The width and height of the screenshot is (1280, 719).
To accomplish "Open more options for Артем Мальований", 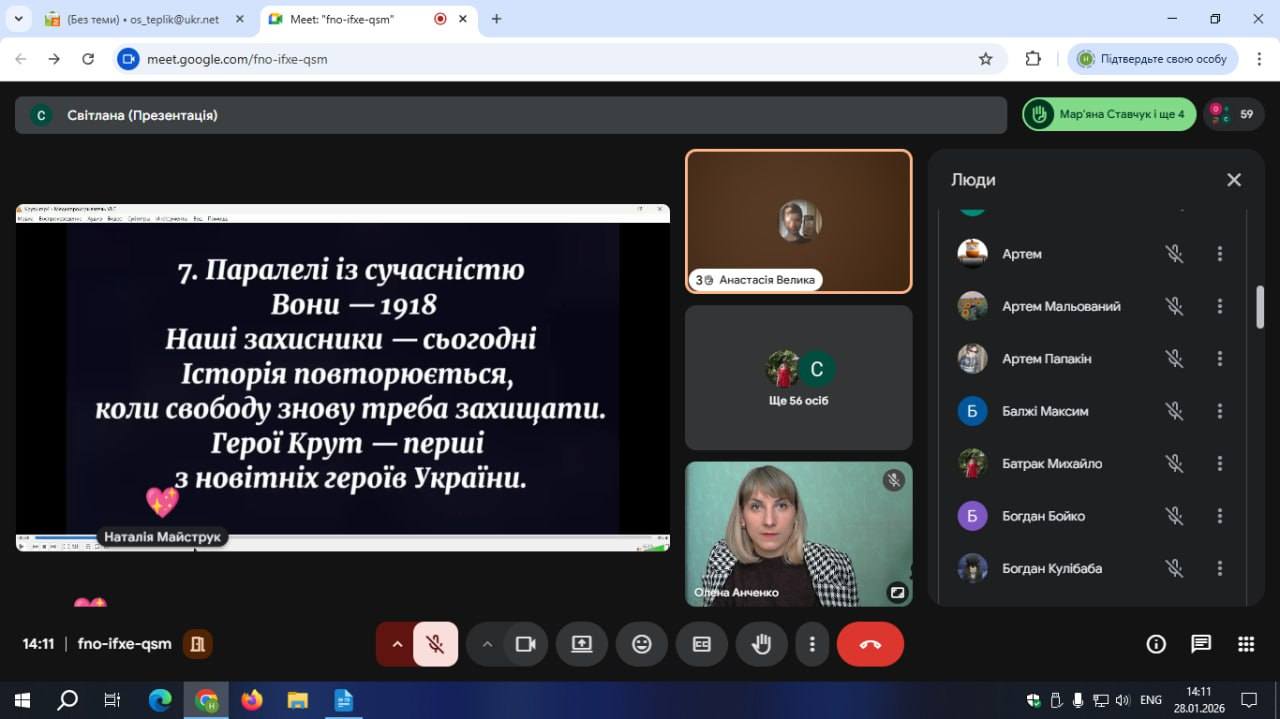I will pyautogui.click(x=1219, y=306).
